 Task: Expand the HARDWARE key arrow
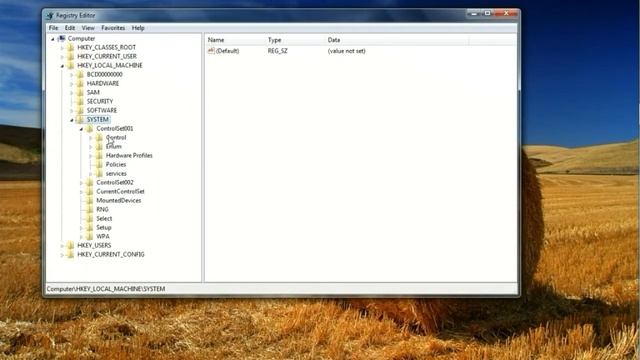[x=71, y=84]
